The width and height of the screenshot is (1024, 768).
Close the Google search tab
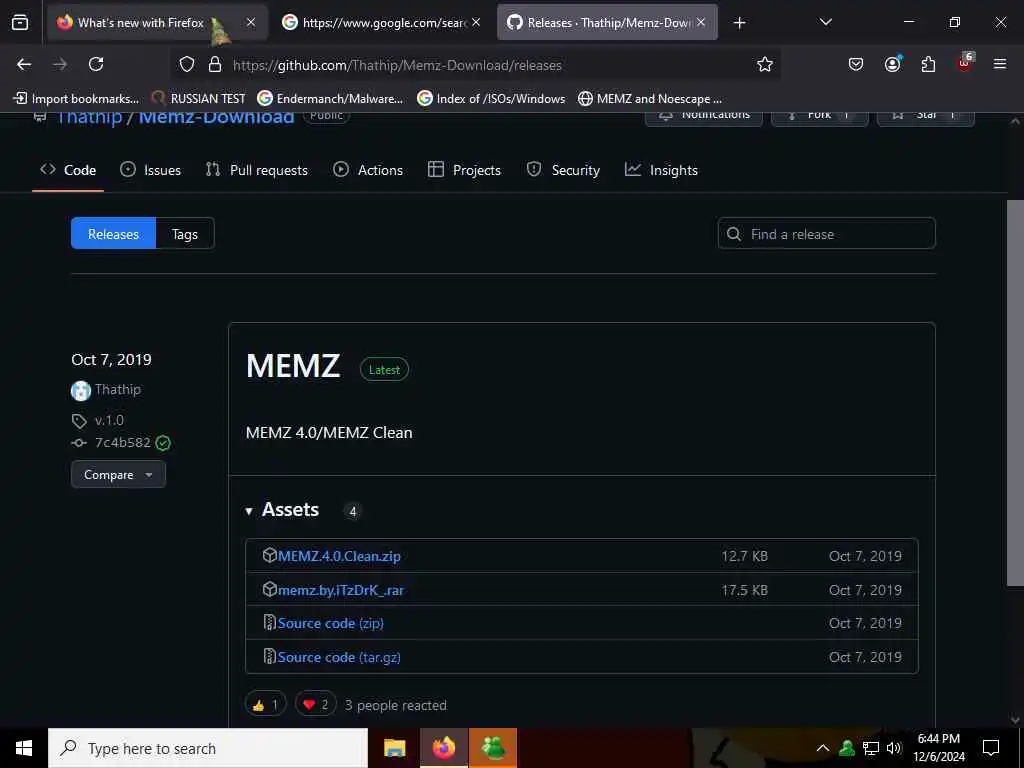point(476,22)
